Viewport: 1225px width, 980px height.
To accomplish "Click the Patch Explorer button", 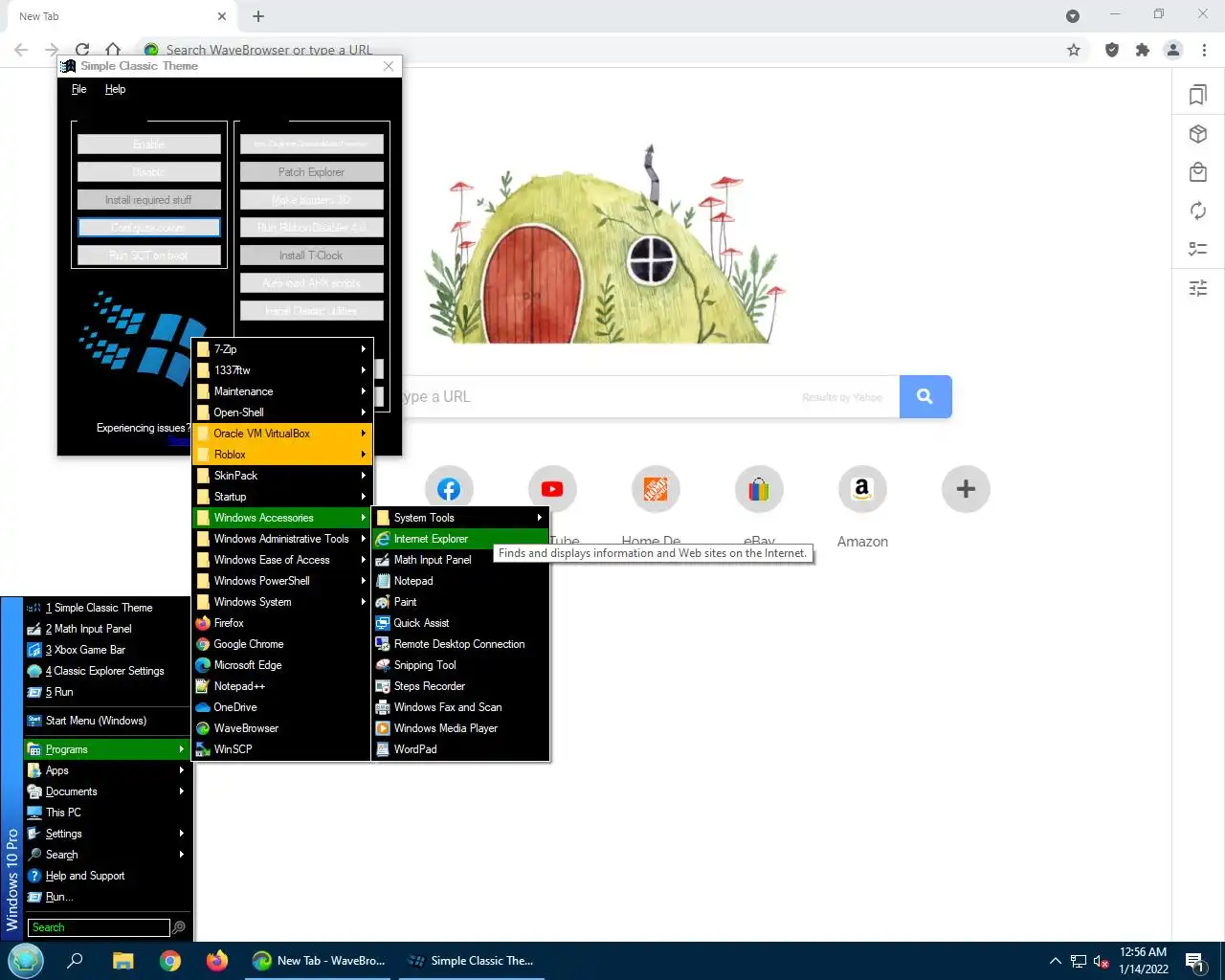I will (312, 172).
